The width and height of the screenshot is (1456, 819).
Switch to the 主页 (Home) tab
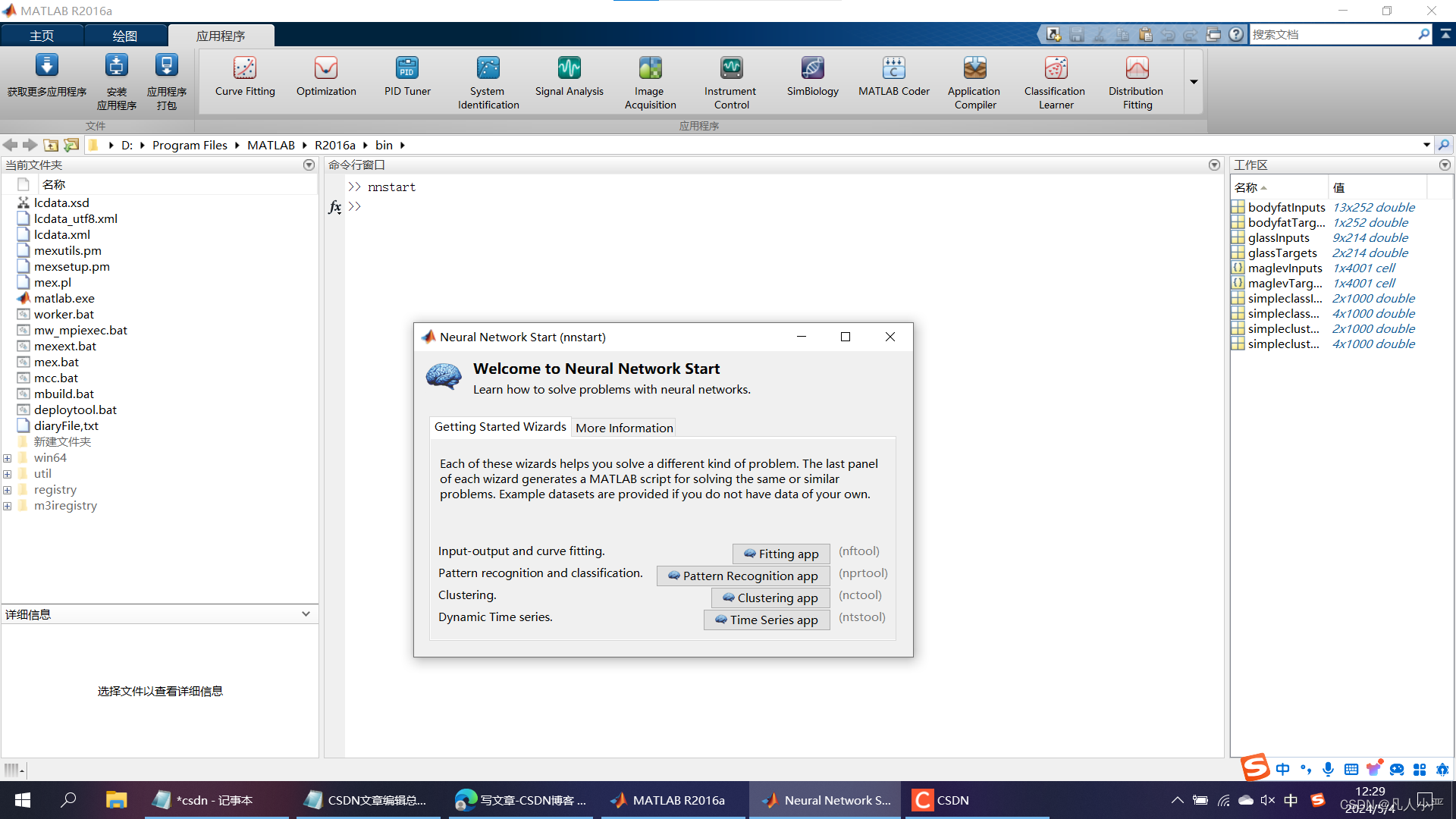[x=42, y=36]
